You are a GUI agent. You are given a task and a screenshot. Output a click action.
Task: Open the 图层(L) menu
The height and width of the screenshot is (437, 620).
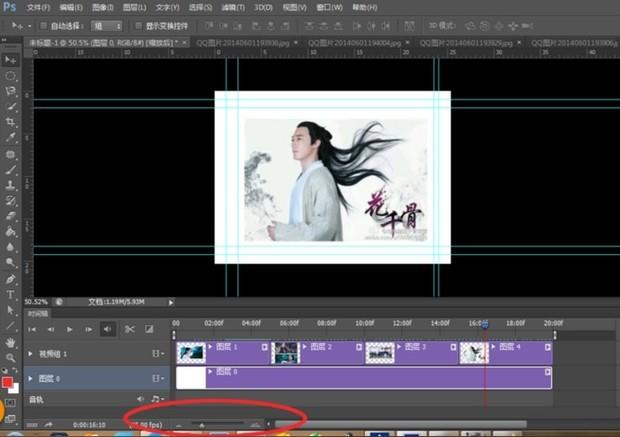(x=134, y=8)
